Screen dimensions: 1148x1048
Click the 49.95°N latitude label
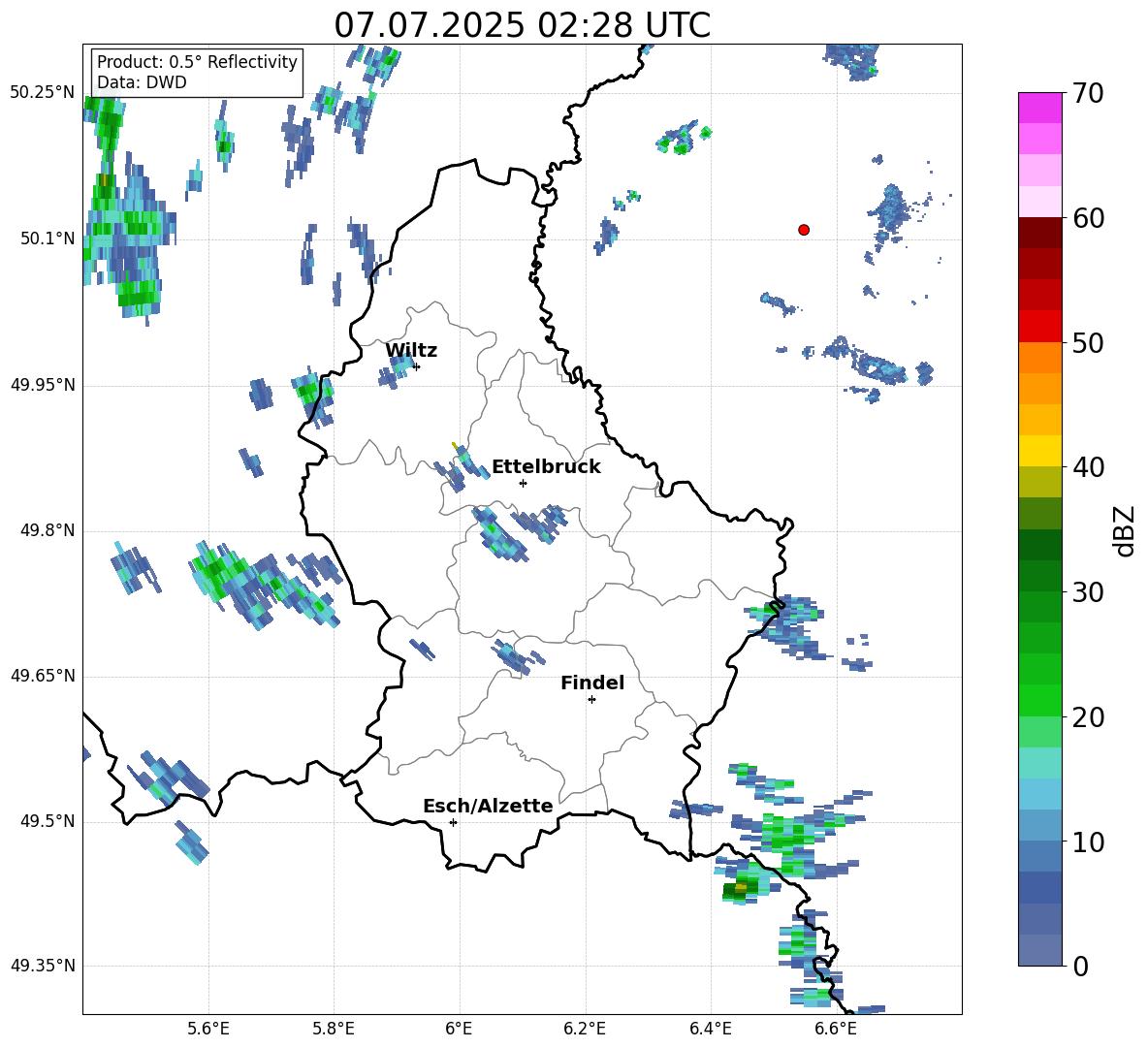(43, 384)
